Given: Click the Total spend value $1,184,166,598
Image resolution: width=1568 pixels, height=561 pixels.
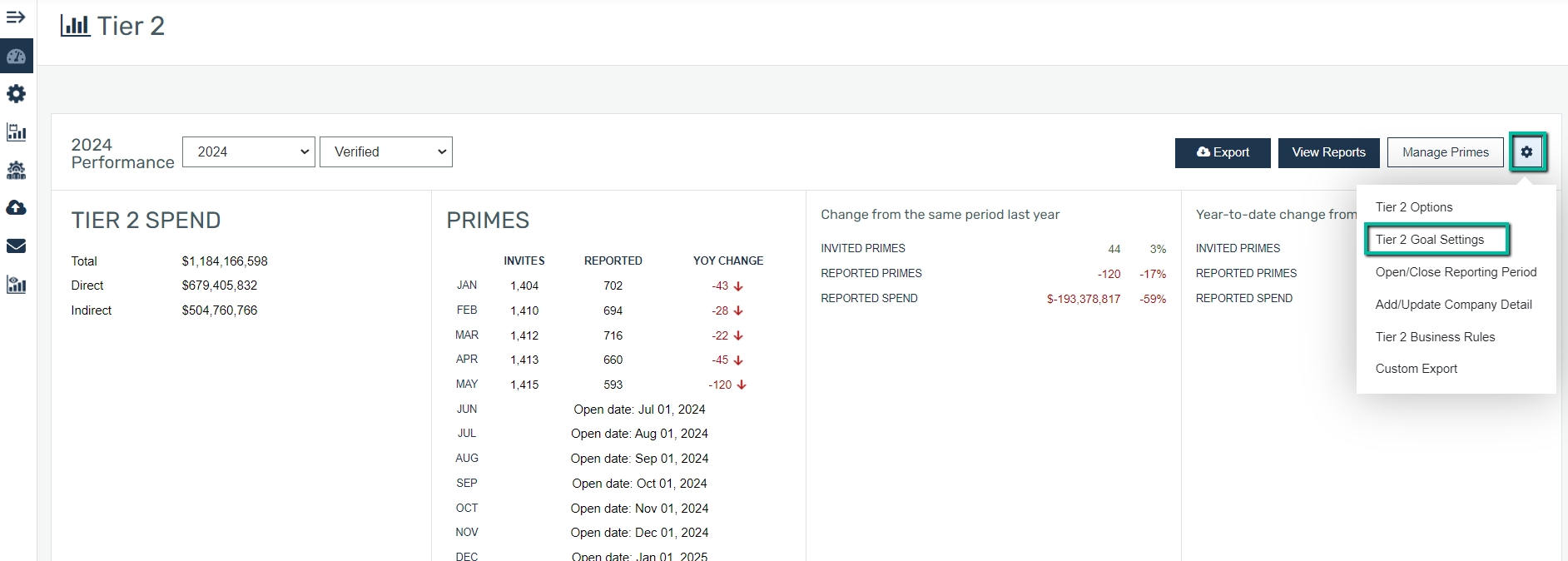Looking at the screenshot, I should [225, 261].
